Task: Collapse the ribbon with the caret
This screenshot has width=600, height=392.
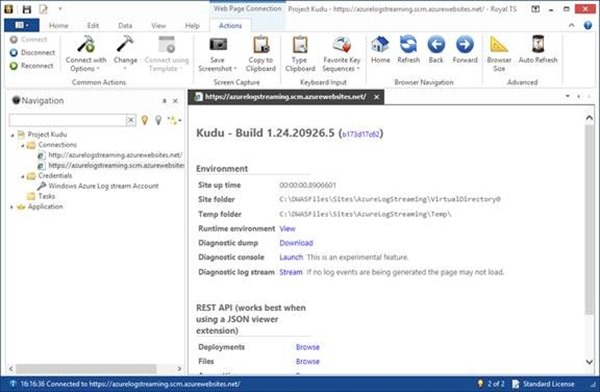Action: 571,25
